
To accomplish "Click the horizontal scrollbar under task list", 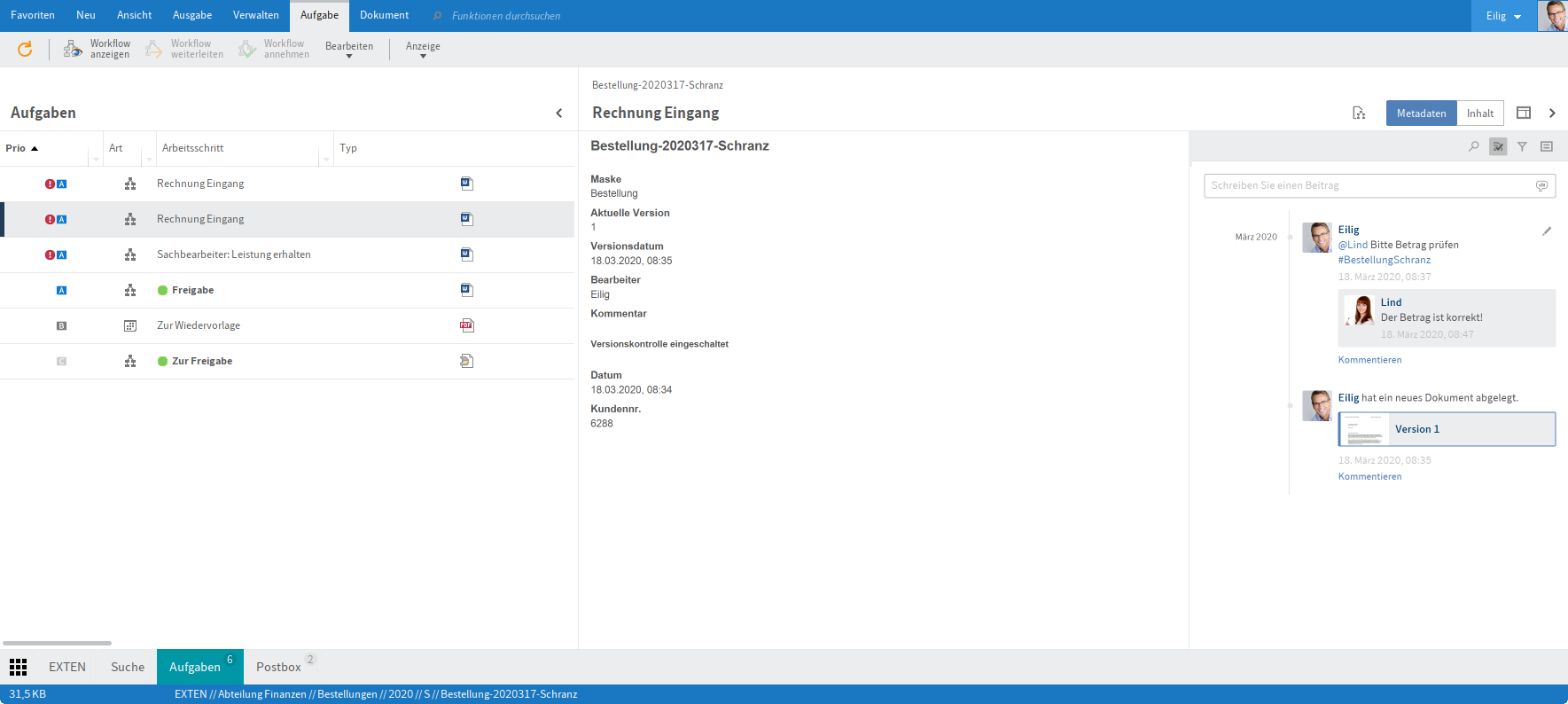I will (57, 643).
